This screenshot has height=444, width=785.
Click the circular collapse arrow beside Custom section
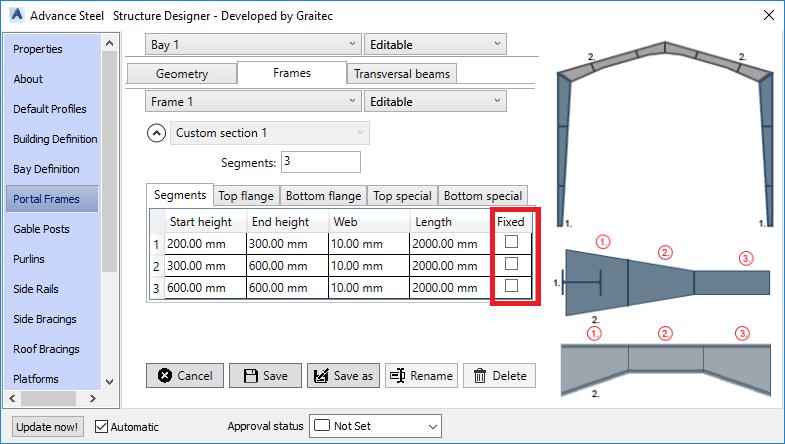point(156,133)
